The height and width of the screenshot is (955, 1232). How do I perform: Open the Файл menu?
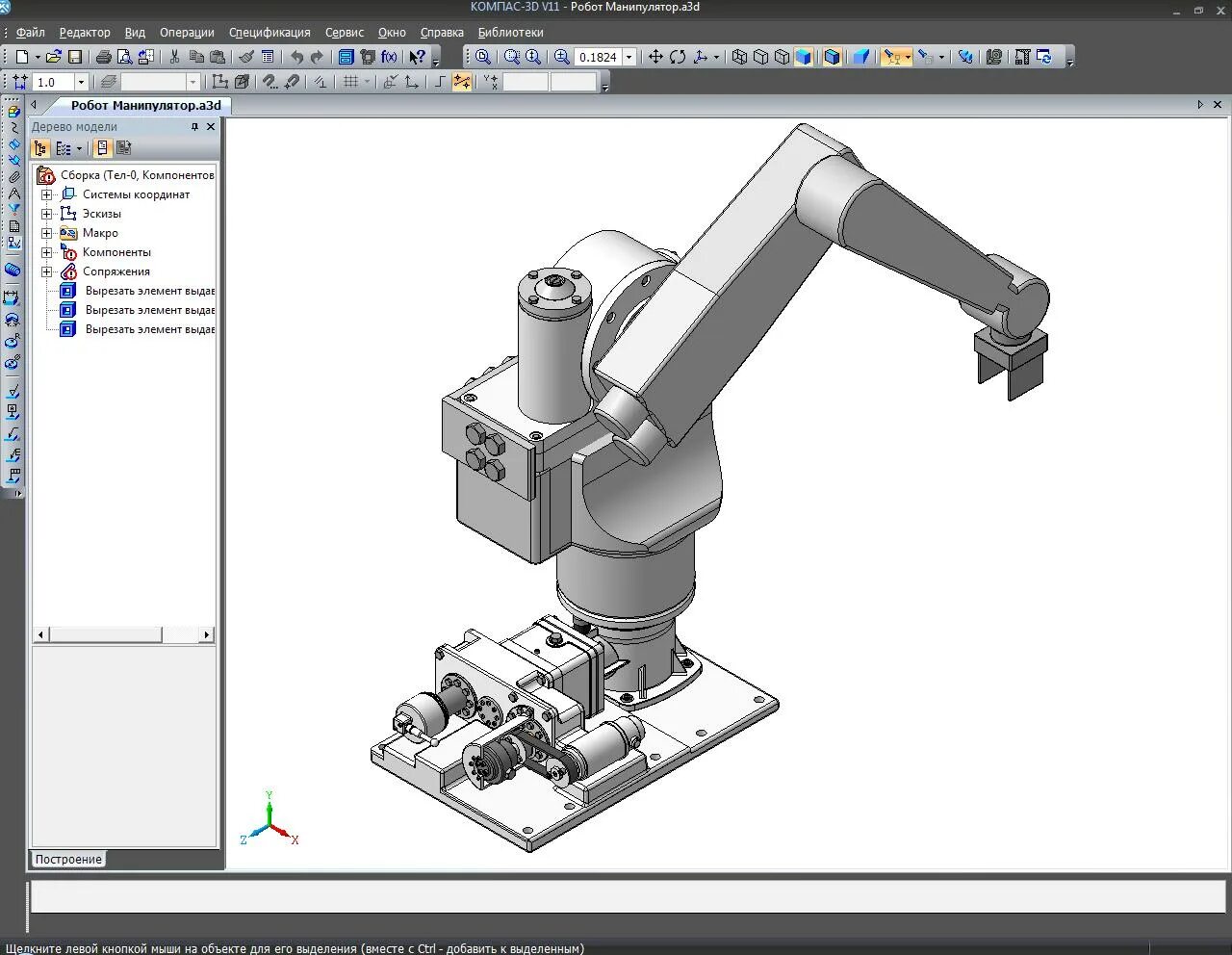pyautogui.click(x=31, y=32)
